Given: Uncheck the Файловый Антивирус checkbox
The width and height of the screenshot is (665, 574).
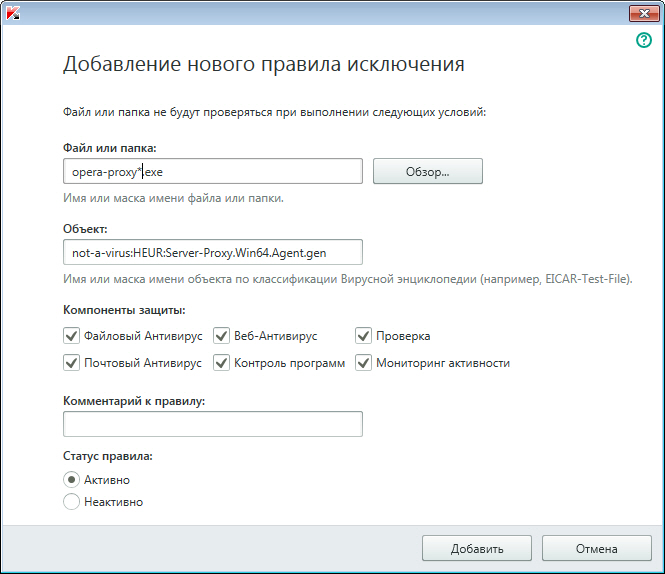Looking at the screenshot, I should coord(71,336).
